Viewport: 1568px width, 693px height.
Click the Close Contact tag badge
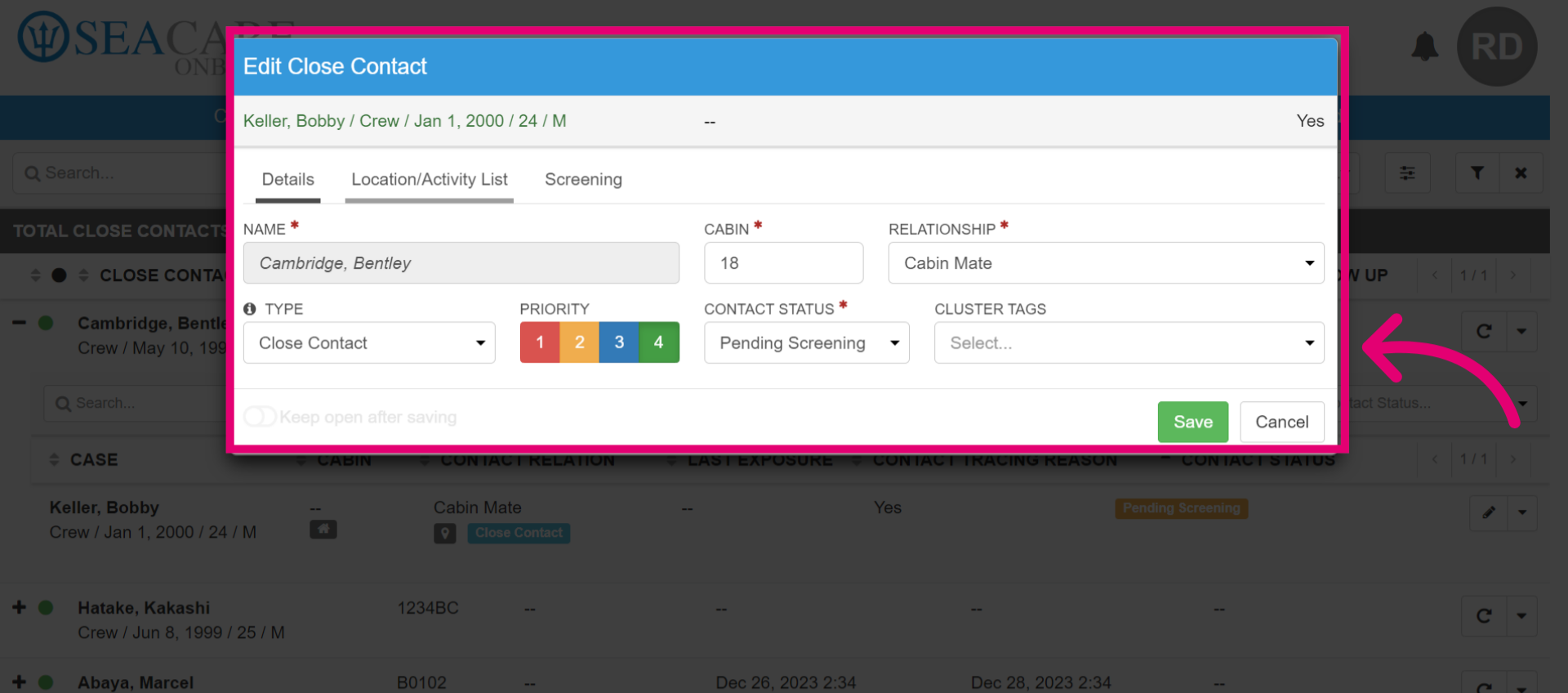[519, 533]
